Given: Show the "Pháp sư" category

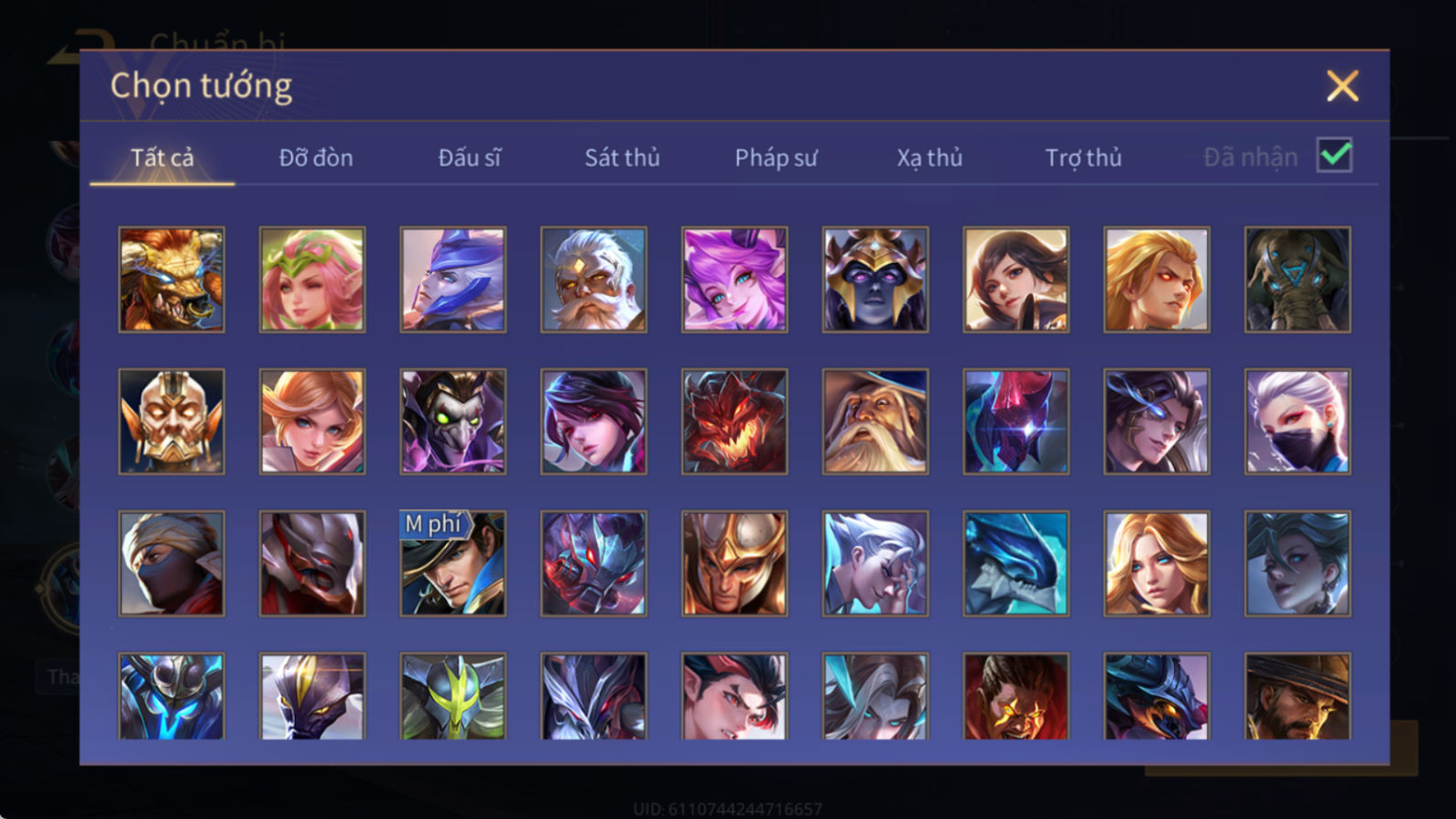Looking at the screenshot, I should tap(776, 158).
